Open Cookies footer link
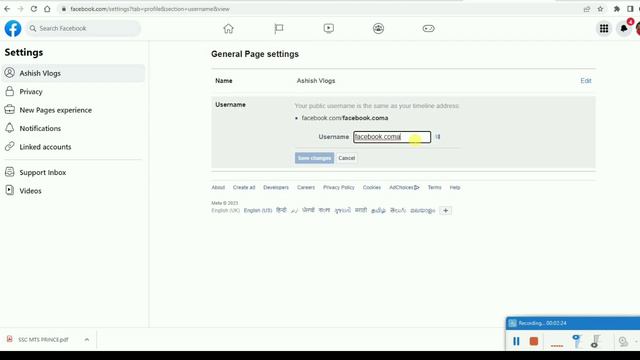The height and width of the screenshot is (360, 640). click(371, 187)
